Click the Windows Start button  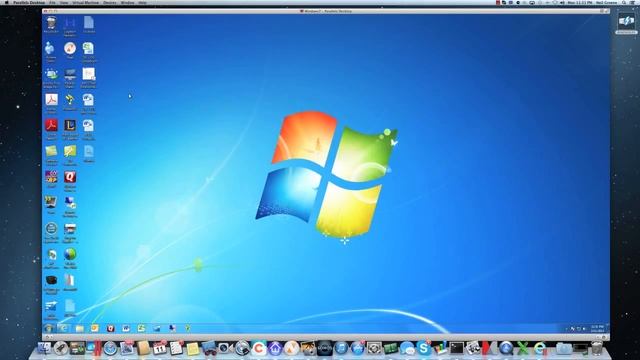(49, 328)
